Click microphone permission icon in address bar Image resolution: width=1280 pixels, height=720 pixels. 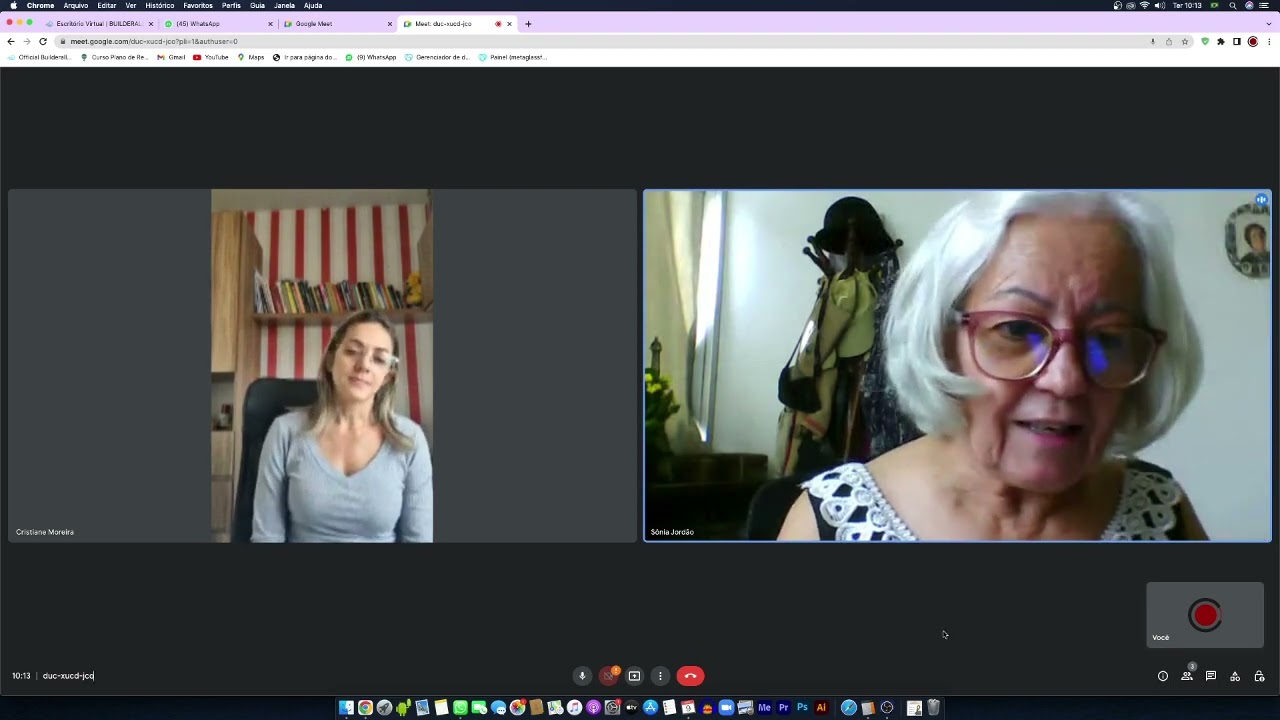(x=1153, y=41)
